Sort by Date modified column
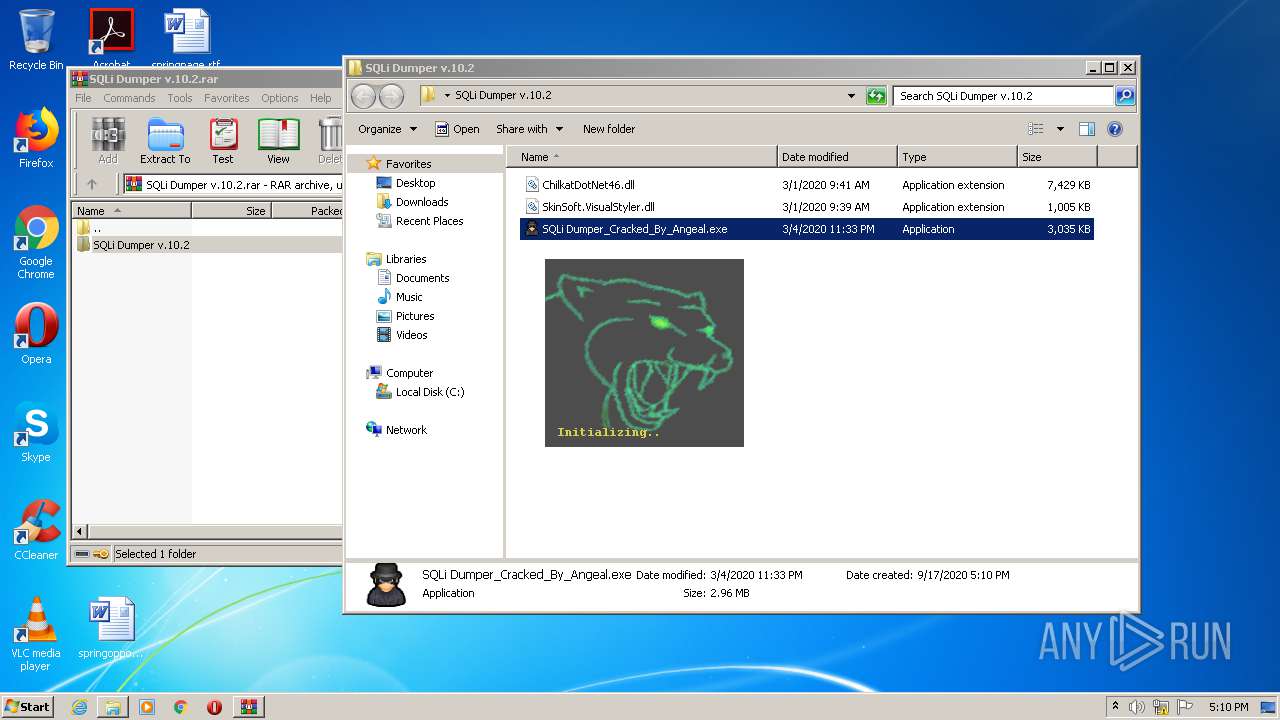1280x720 pixels. click(x=837, y=157)
